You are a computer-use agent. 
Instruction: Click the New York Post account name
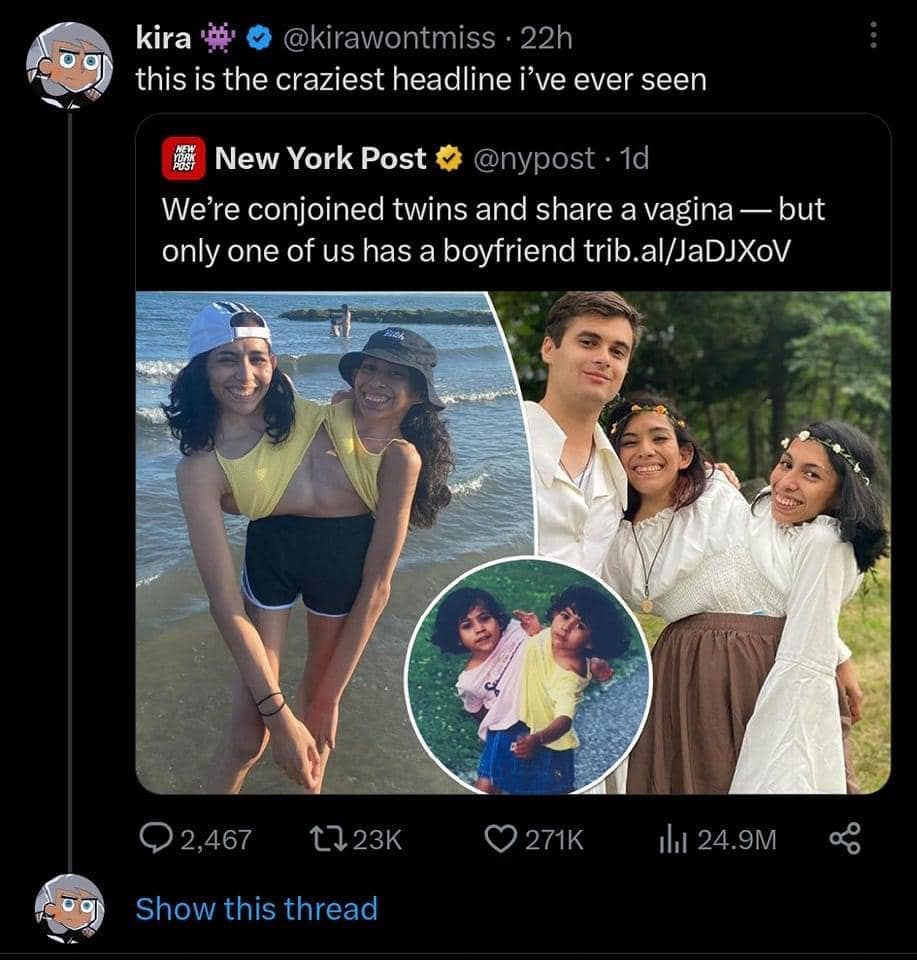click(x=321, y=158)
